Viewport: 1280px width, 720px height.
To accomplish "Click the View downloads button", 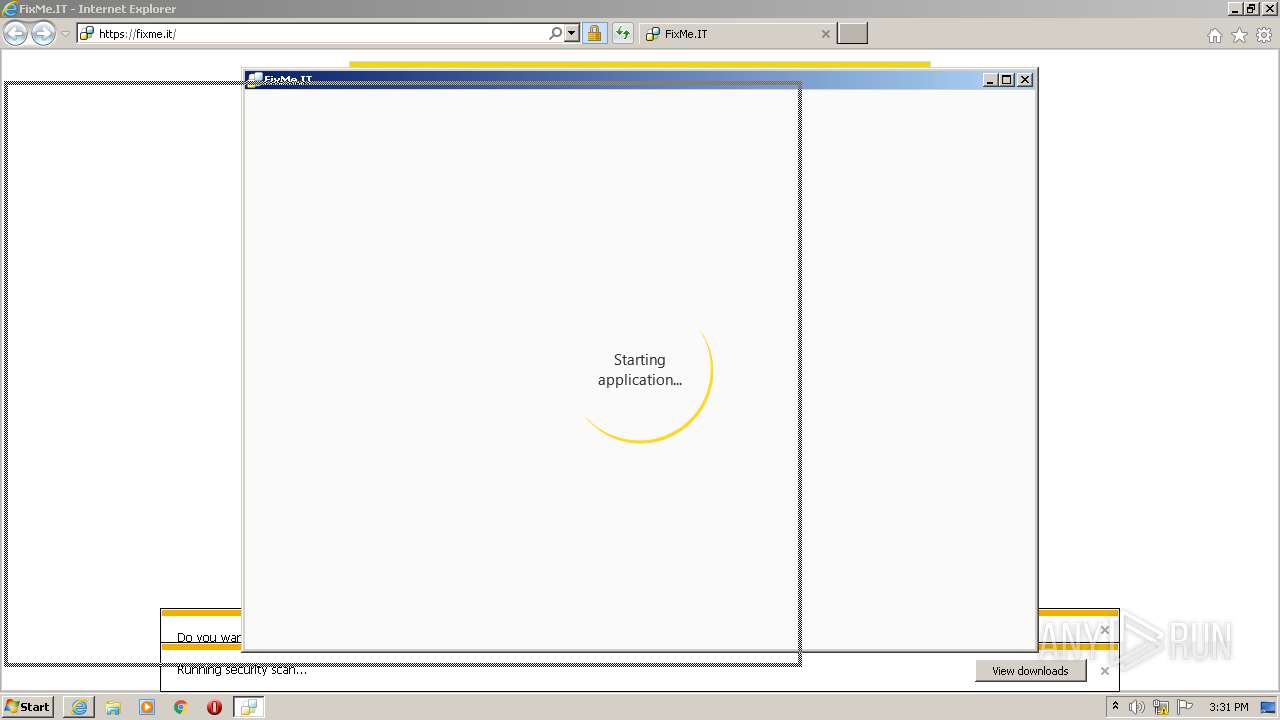I will coord(1030,671).
